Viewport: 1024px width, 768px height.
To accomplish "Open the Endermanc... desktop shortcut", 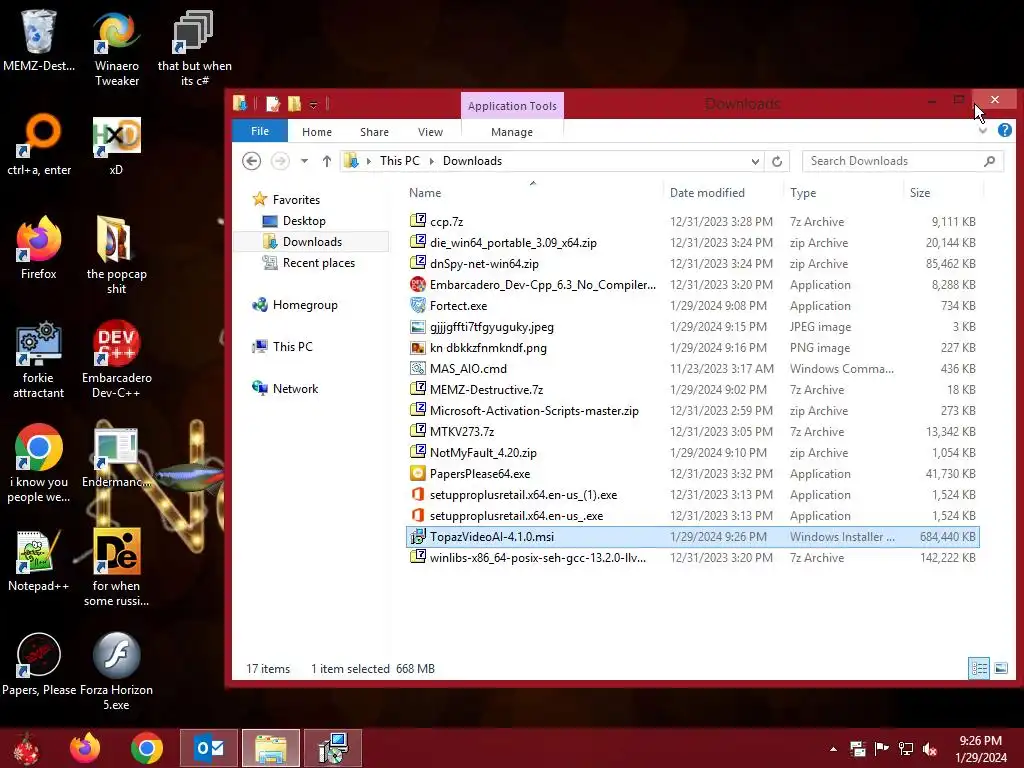I will [116, 456].
